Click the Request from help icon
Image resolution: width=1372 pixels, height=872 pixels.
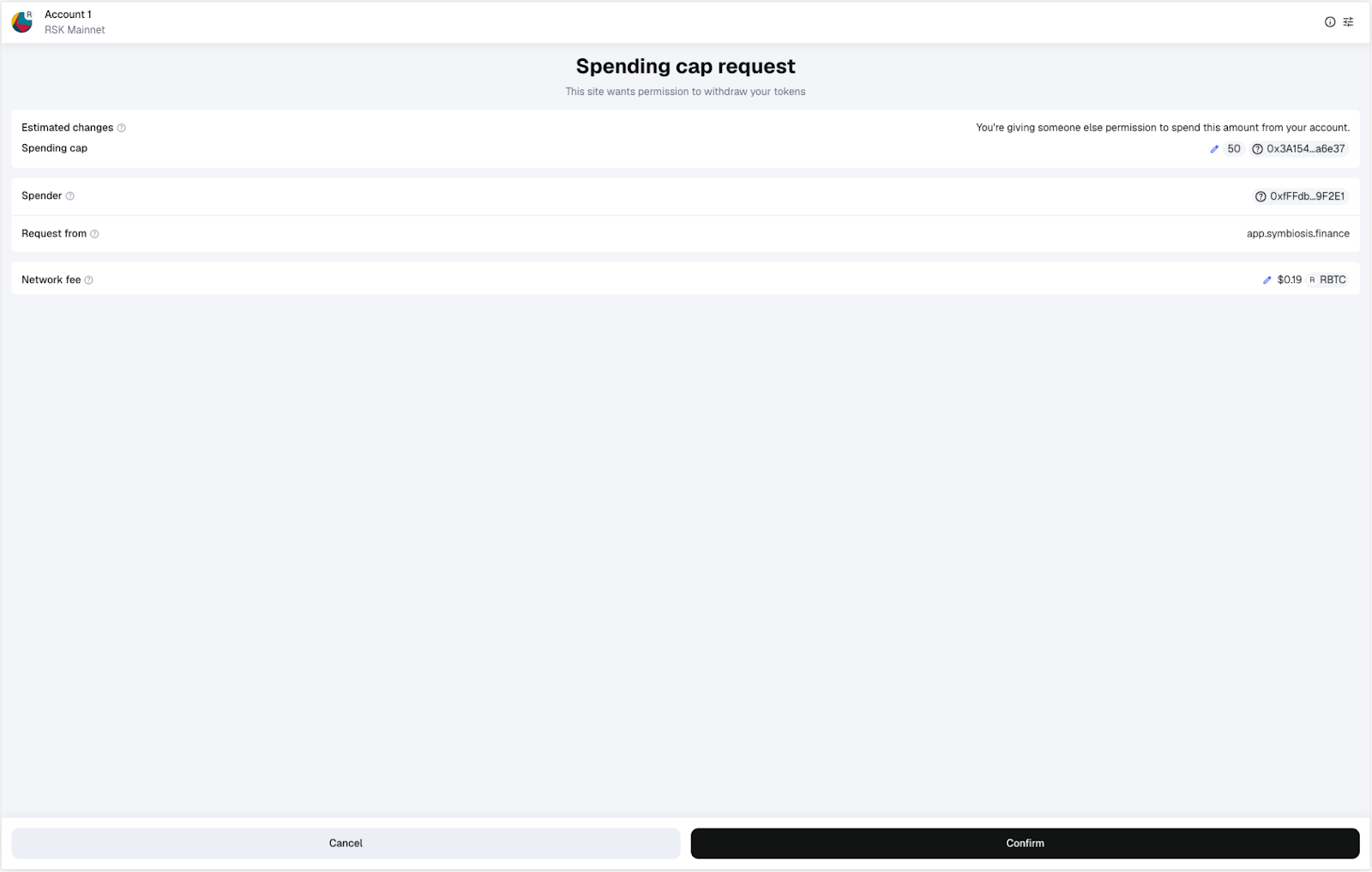coord(95,233)
